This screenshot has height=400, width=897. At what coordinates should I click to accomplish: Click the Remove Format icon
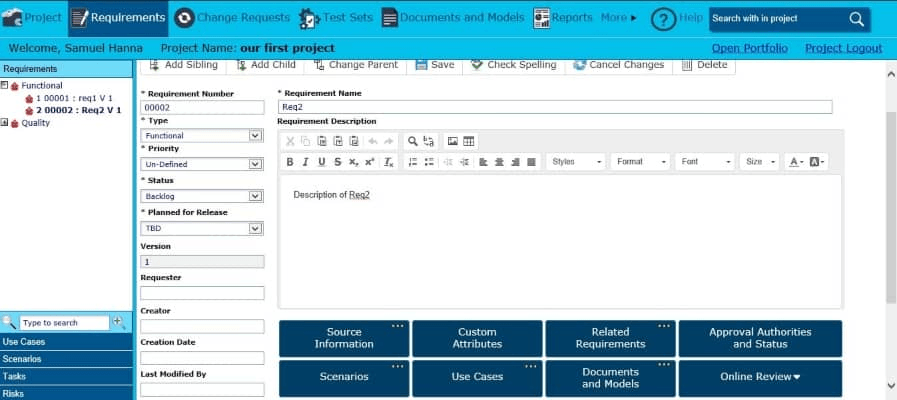tap(388, 162)
